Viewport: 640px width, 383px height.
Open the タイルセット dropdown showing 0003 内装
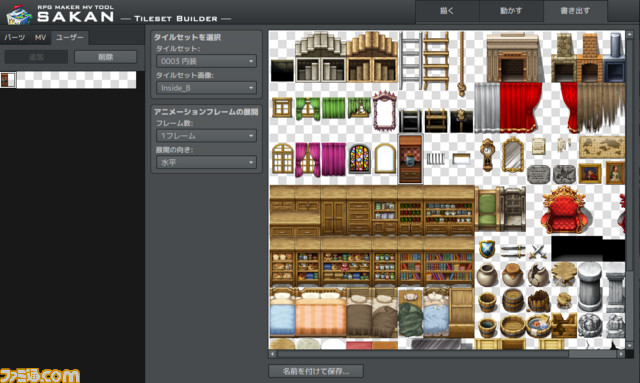[206, 61]
